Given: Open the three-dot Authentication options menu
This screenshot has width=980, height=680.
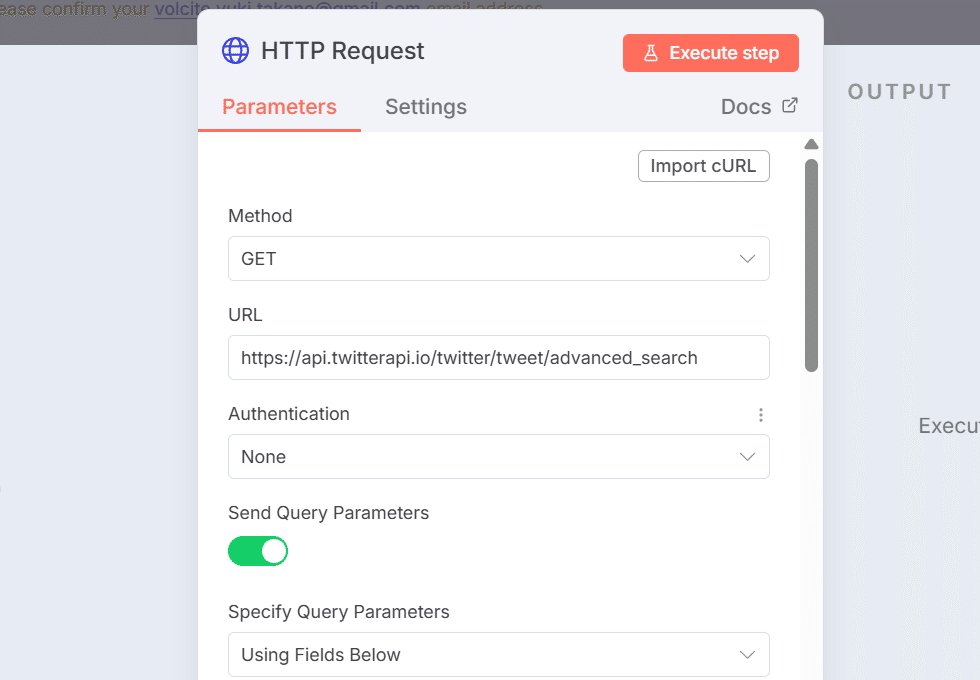Looking at the screenshot, I should click(761, 414).
